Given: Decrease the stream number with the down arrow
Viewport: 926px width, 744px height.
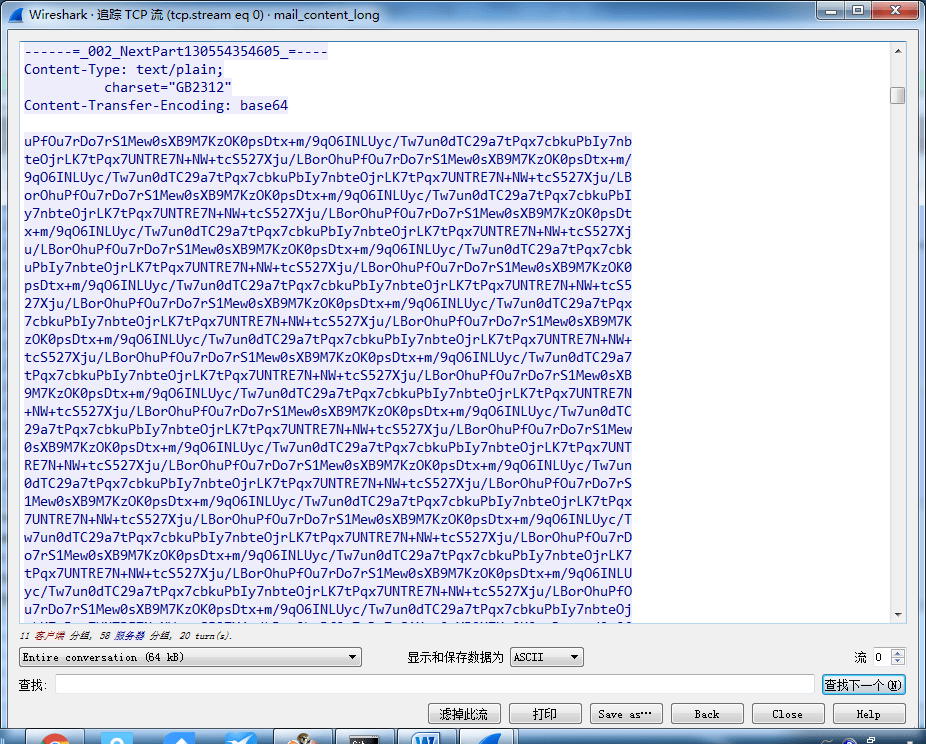Looking at the screenshot, I should (897, 661).
